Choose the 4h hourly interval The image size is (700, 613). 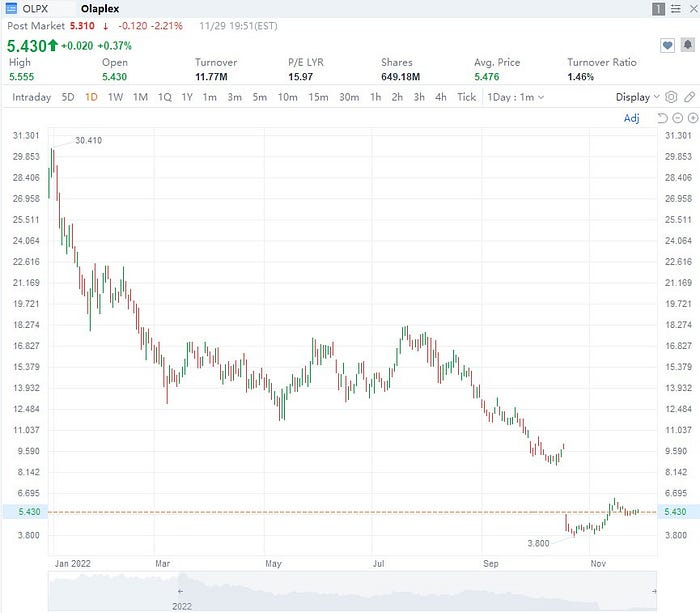click(441, 97)
